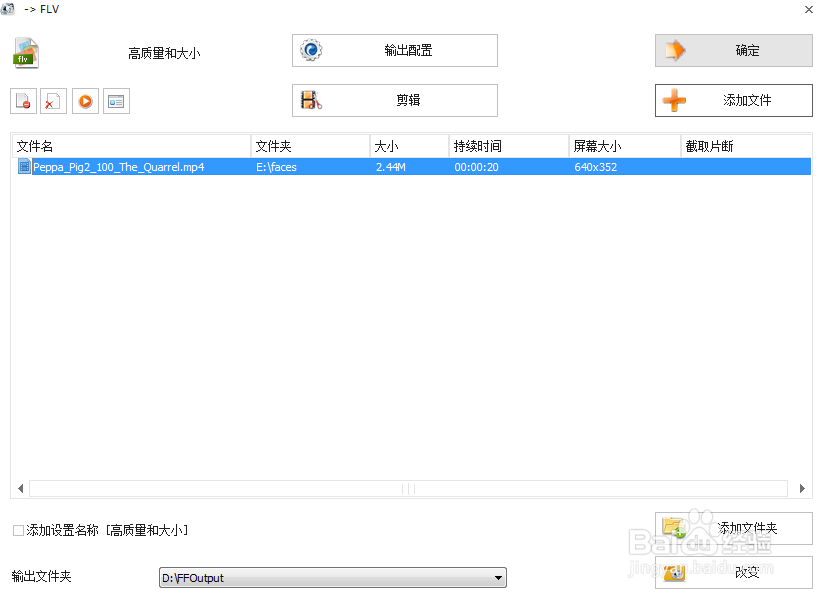Click the orange play preview icon
The image size is (819, 596).
[84, 100]
